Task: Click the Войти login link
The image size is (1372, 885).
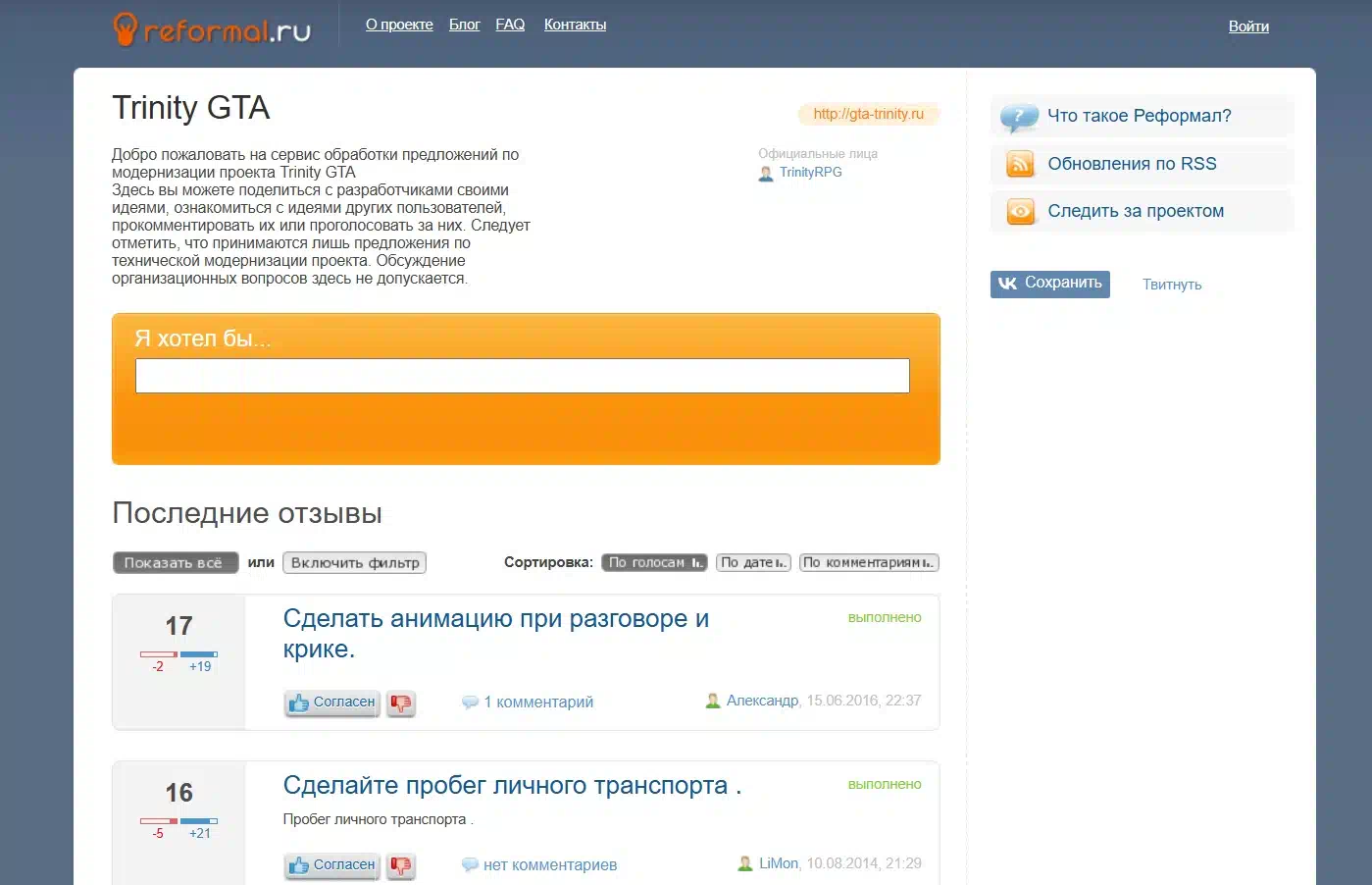Action: pos(1248,26)
